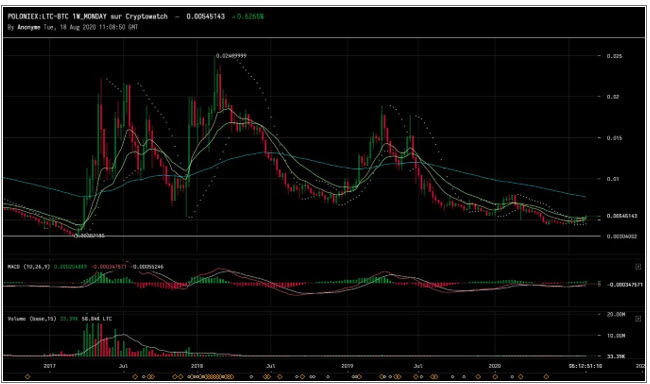Click the red MACD signal value readout
The width and height of the screenshot is (650, 384).
pos(109,267)
